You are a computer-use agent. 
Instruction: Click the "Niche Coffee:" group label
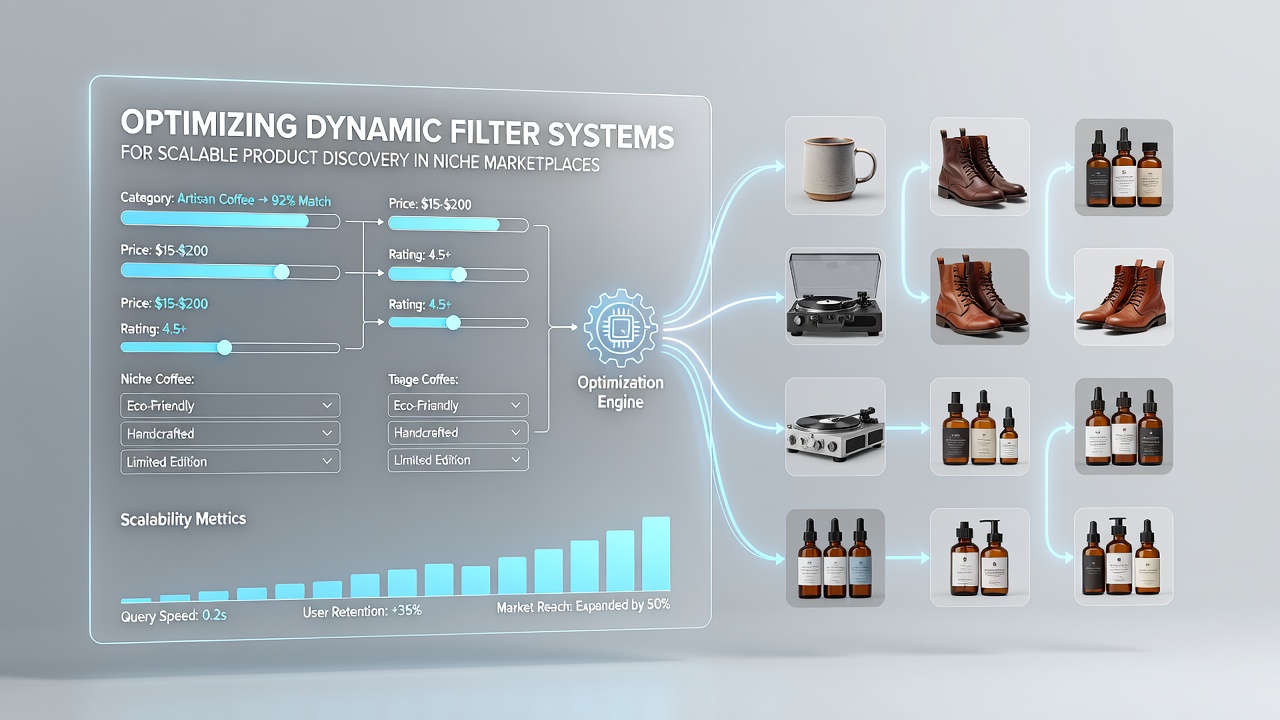157,380
